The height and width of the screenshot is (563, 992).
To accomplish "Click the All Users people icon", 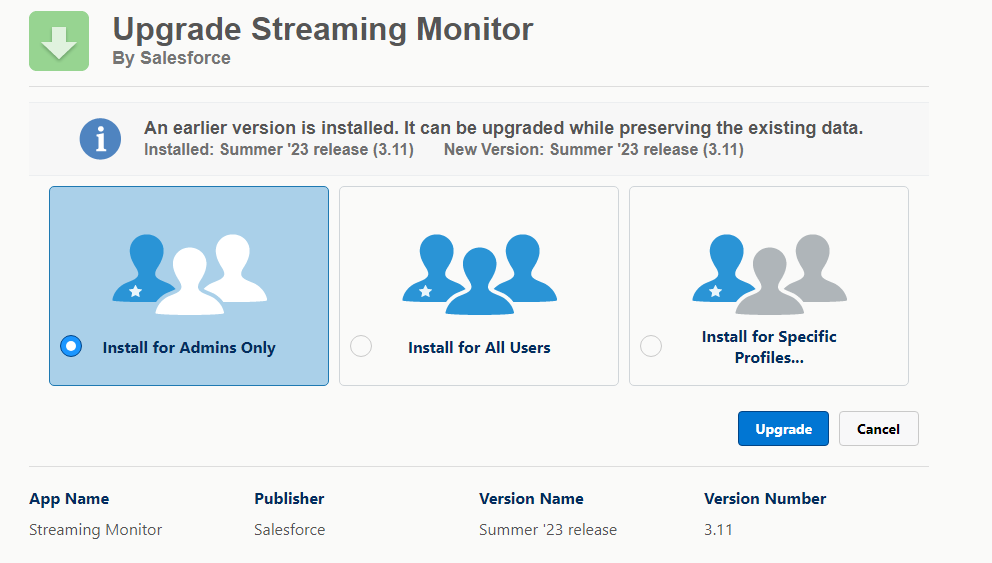I will [x=480, y=275].
